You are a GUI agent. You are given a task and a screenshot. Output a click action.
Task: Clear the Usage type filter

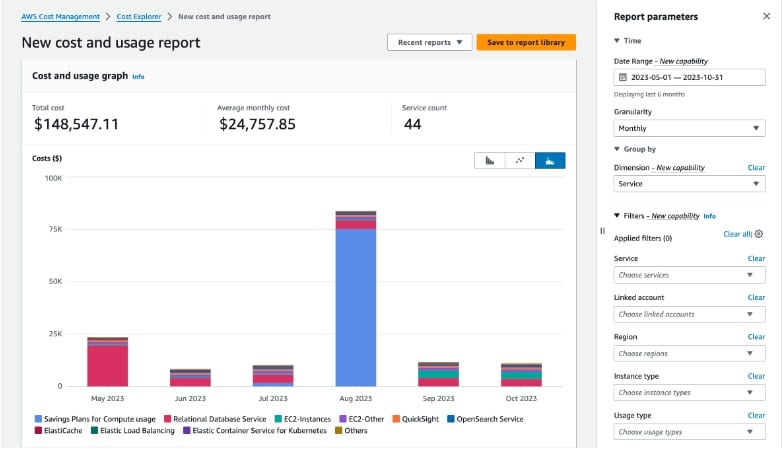(x=756, y=416)
